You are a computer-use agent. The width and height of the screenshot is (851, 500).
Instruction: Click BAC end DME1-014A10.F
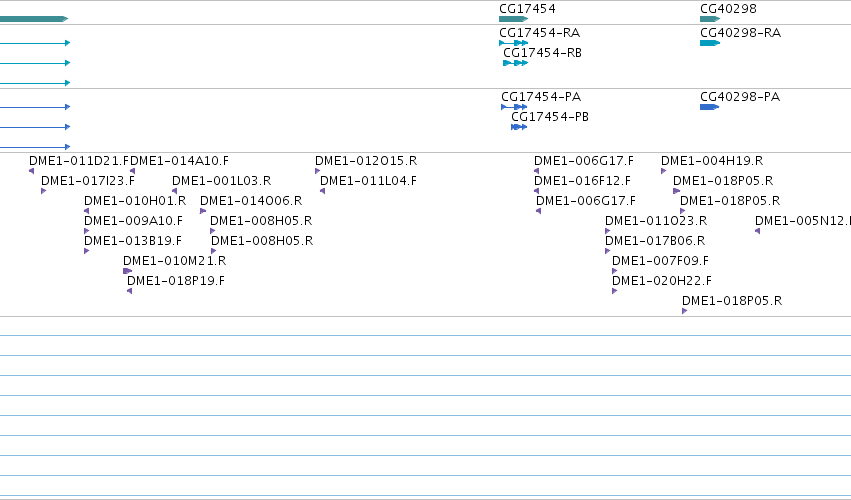pos(180,161)
